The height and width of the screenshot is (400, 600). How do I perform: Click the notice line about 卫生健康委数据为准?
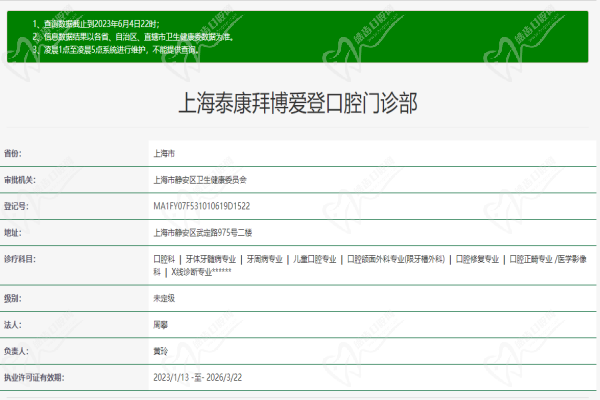pos(133,37)
